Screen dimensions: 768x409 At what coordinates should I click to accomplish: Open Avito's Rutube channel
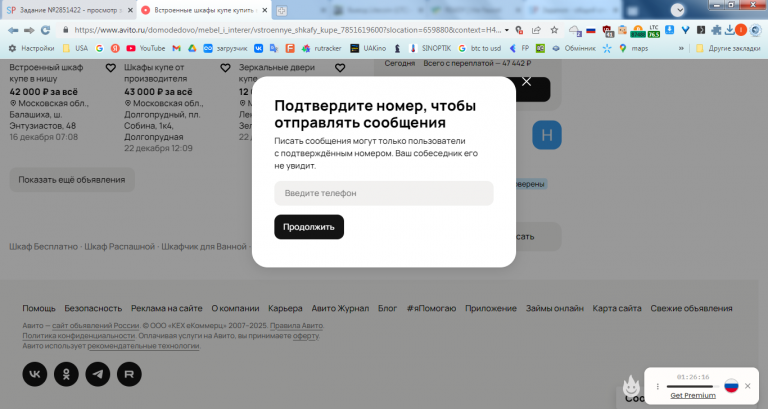[129, 374]
